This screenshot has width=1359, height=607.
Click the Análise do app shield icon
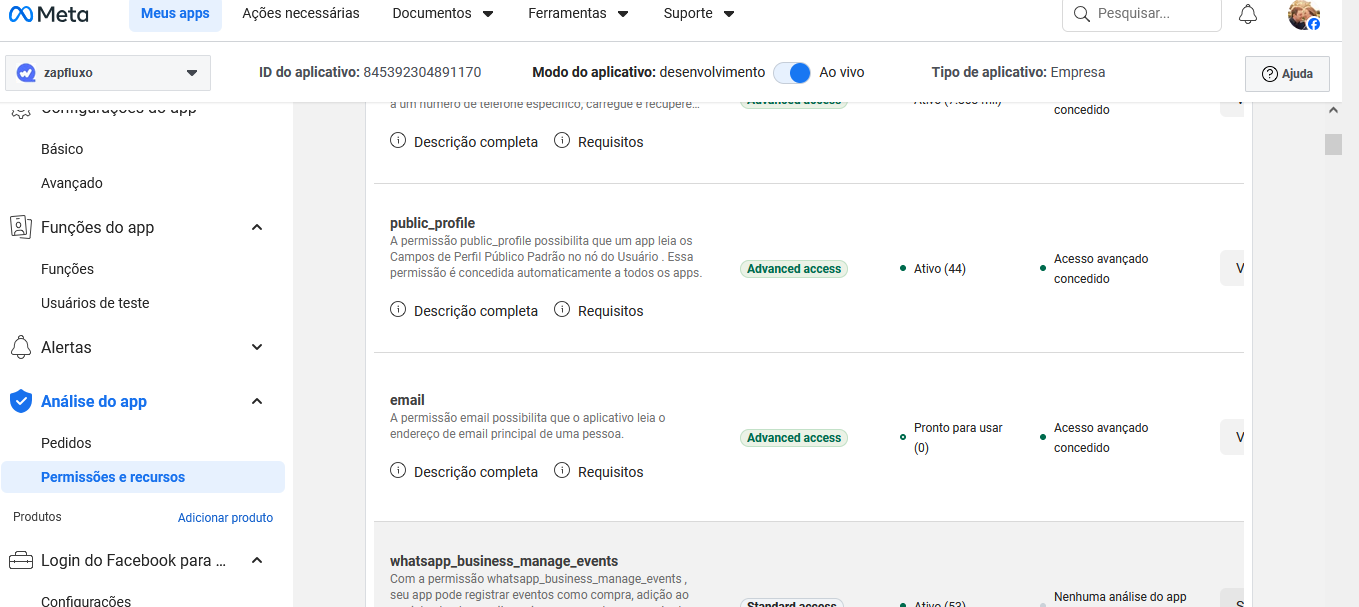pyautogui.click(x=20, y=401)
